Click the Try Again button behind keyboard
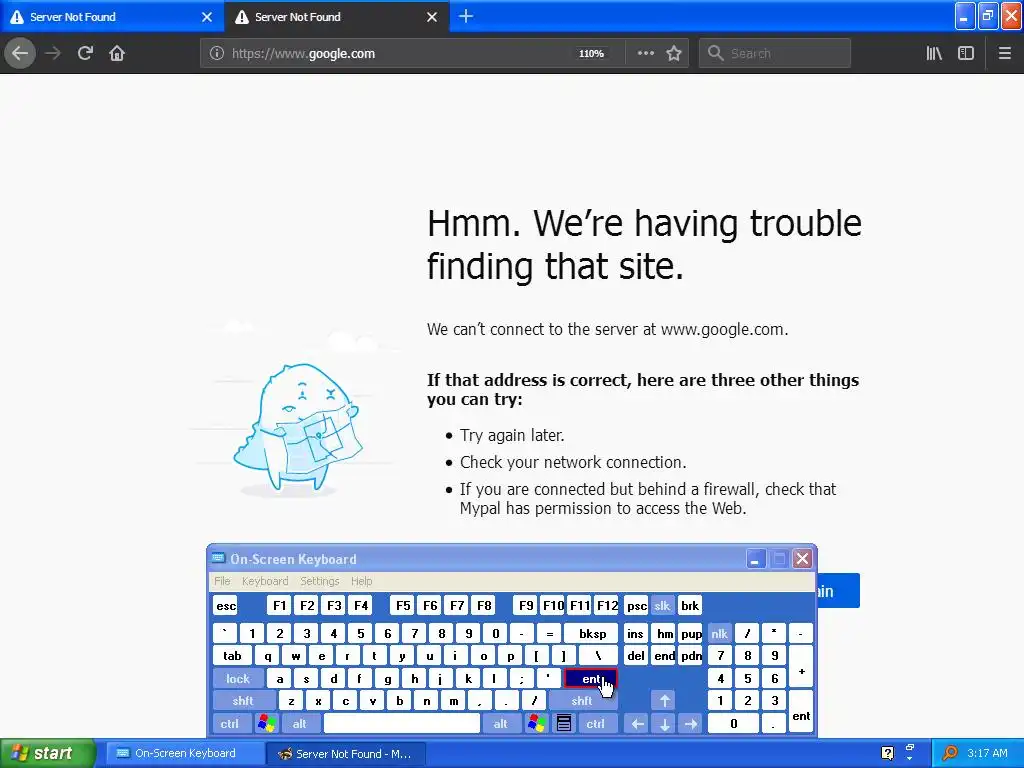The width and height of the screenshot is (1024, 768). (x=839, y=590)
